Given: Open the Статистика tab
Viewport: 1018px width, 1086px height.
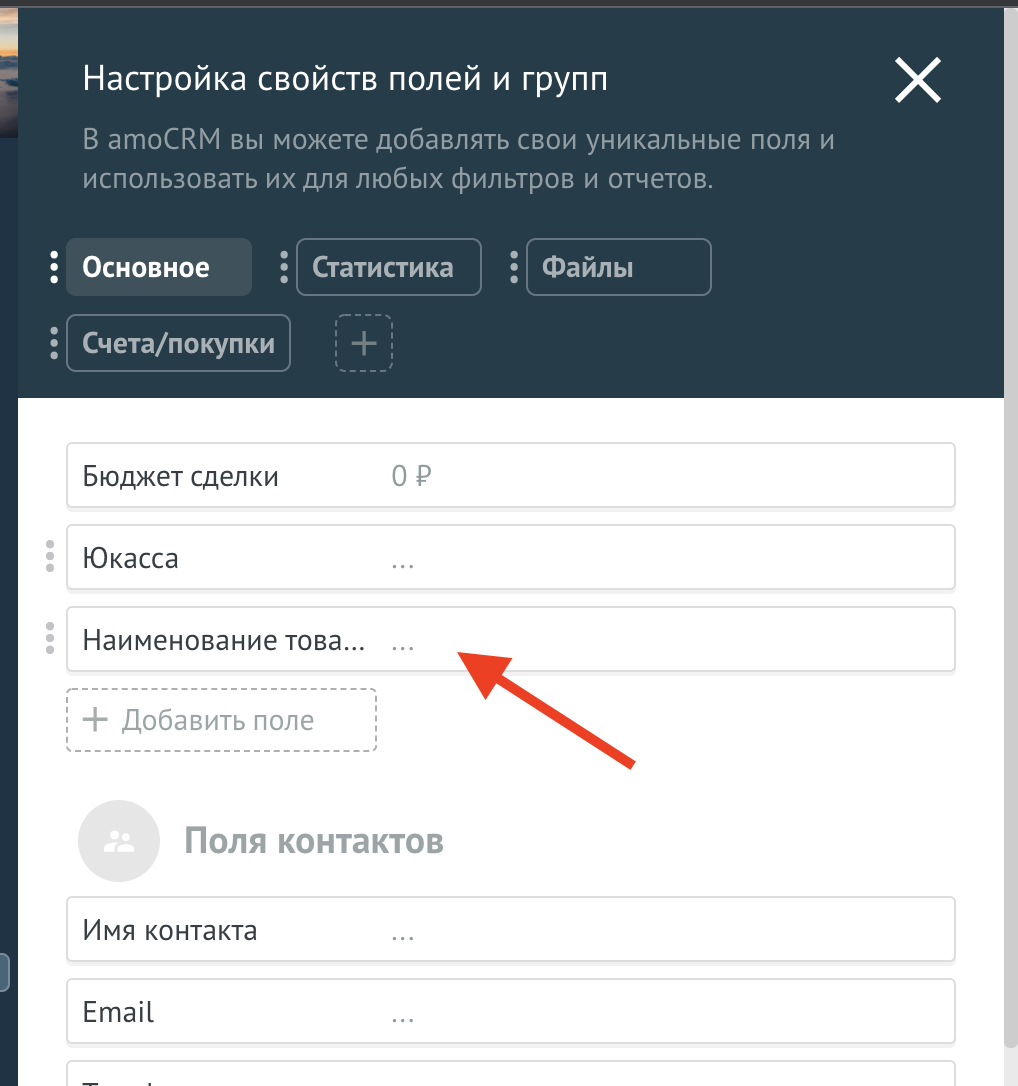Looking at the screenshot, I should tap(388, 267).
